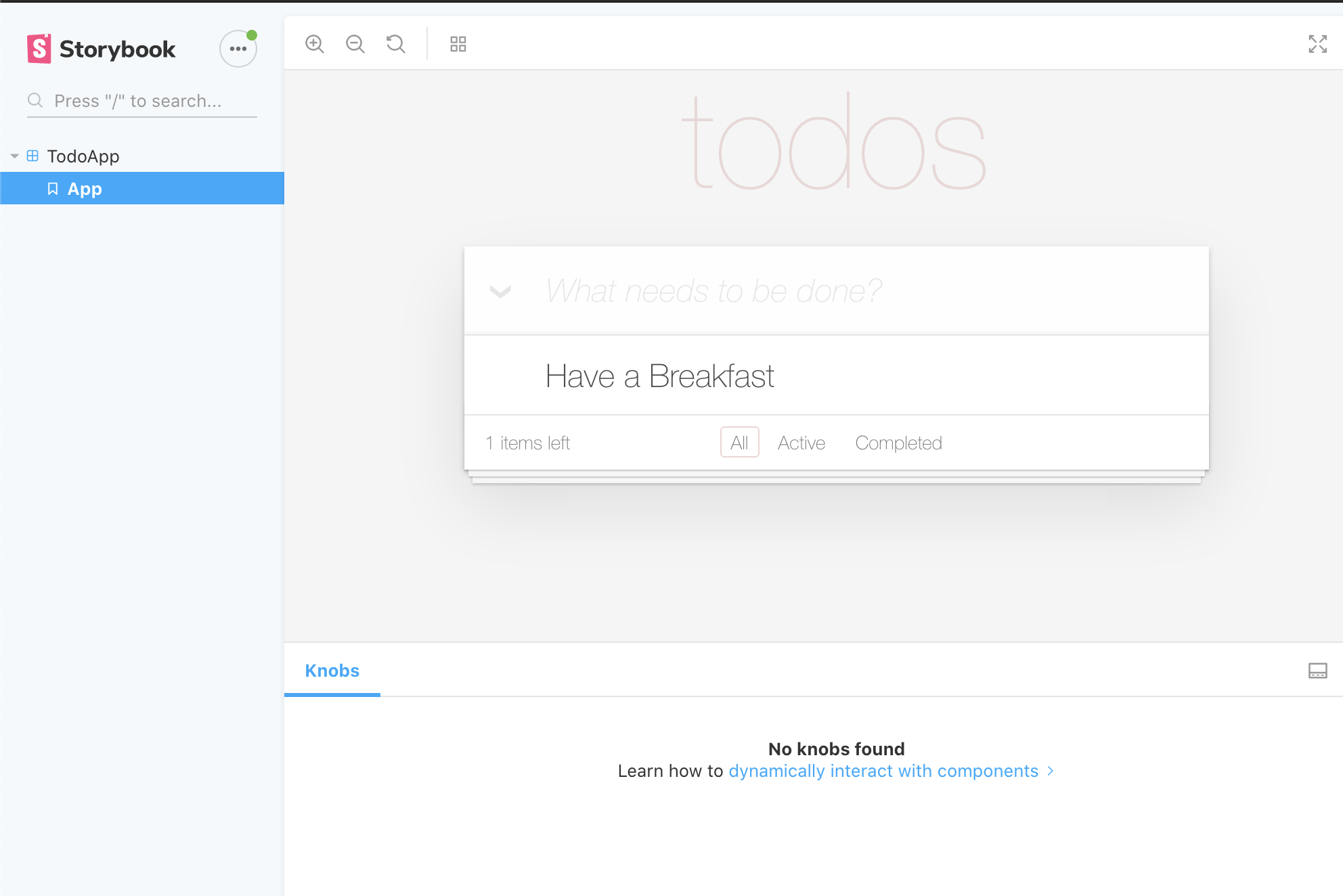Image resolution: width=1343 pixels, height=896 pixels.
Task: Select the App story in sidebar
Action: tap(85, 189)
